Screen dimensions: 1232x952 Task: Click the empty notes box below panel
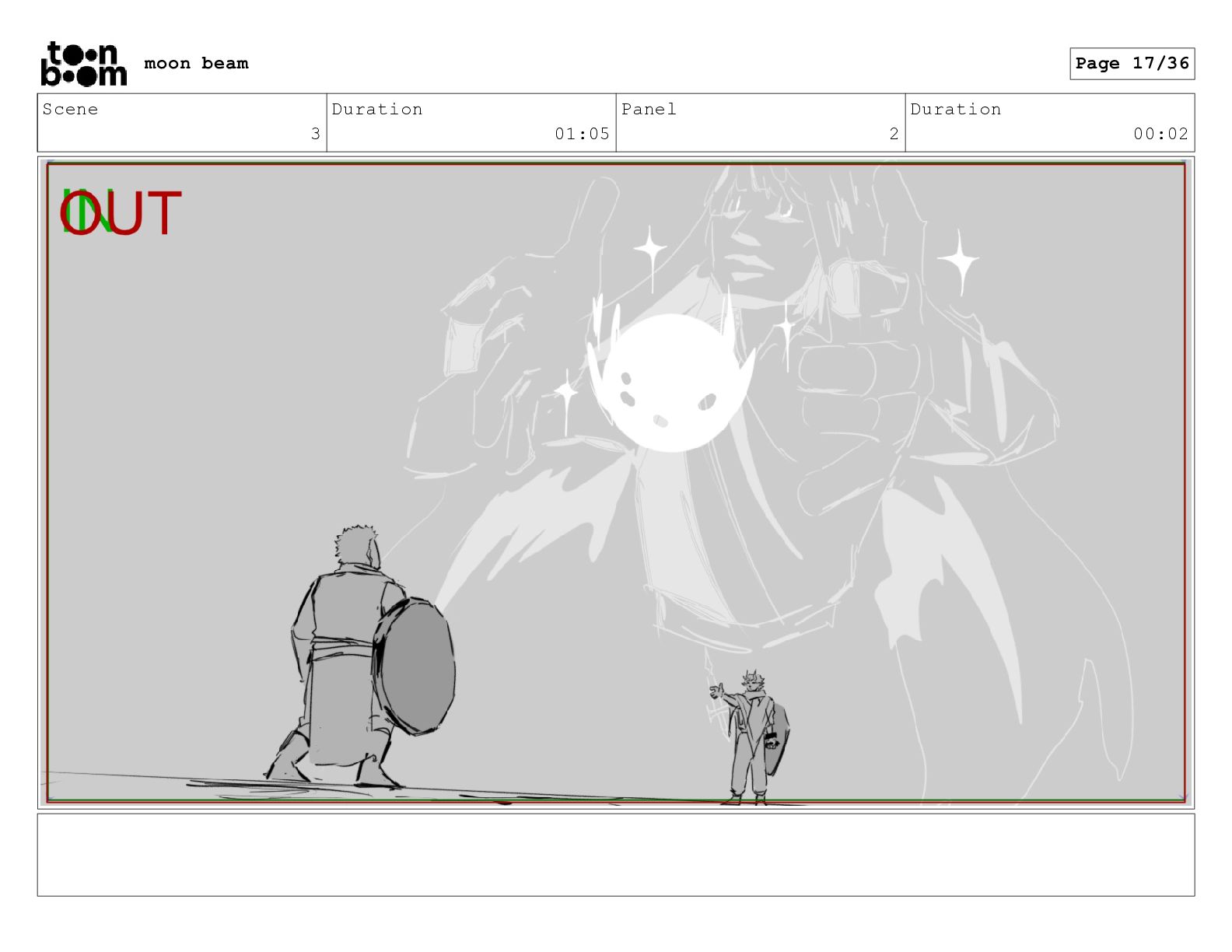(x=616, y=855)
